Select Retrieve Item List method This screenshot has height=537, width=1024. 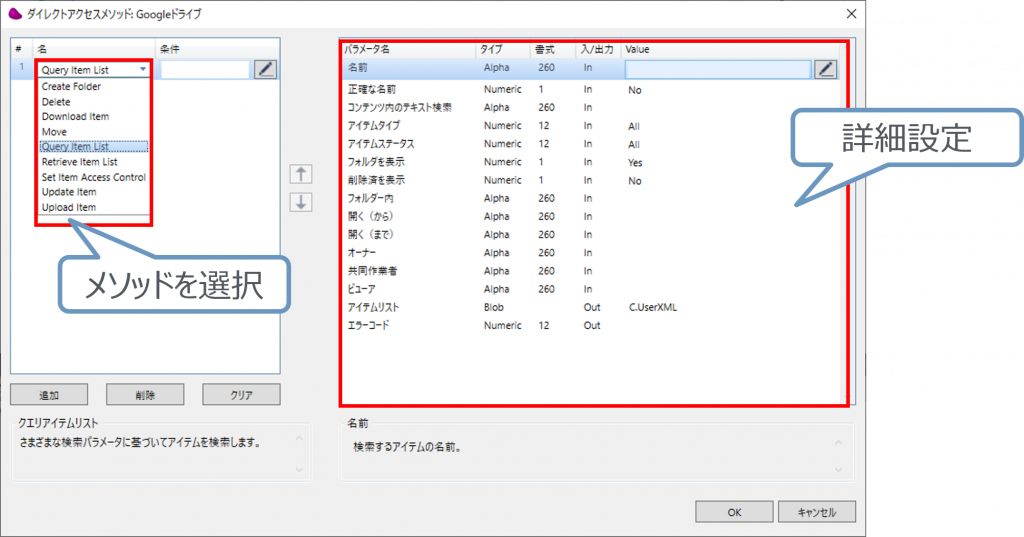coord(79,161)
